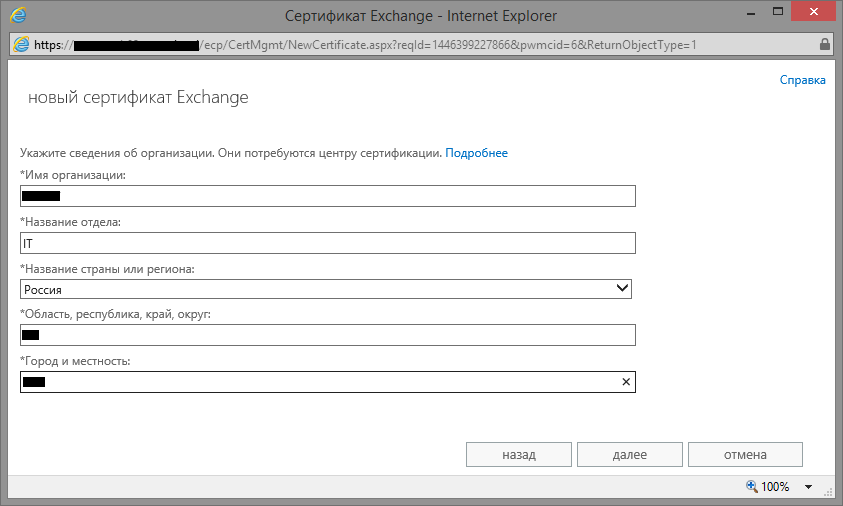The width and height of the screenshot is (843, 506).
Task: Click the security padlock icon in address bar
Action: (825, 44)
